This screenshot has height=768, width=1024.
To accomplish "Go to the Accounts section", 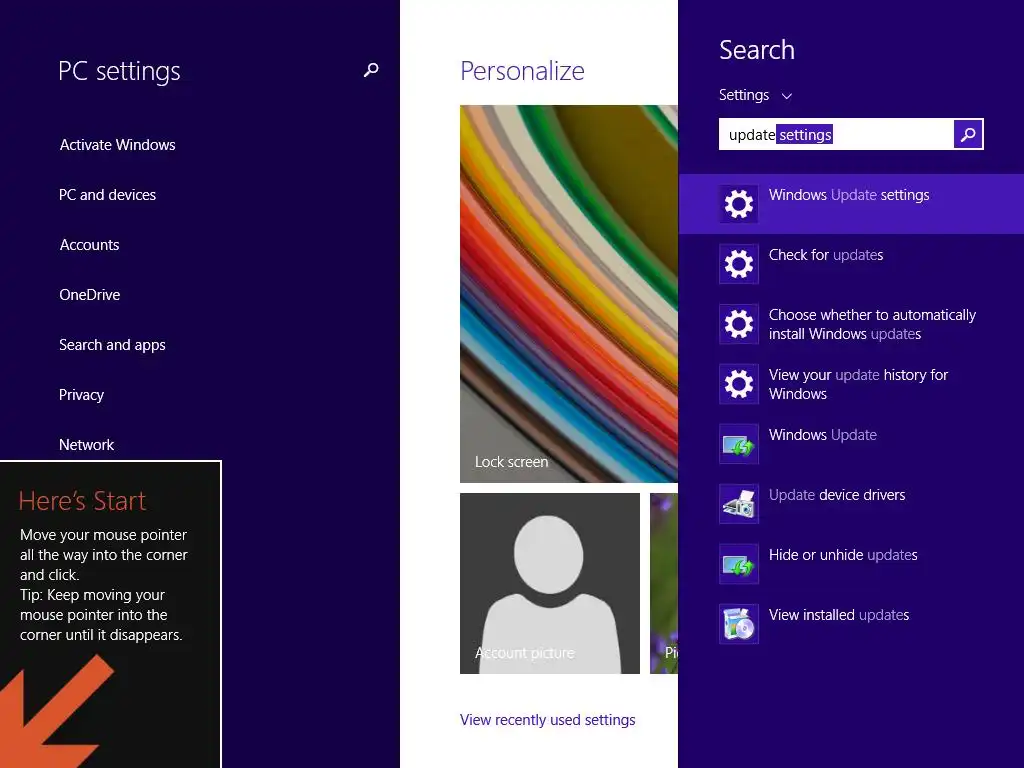I will [89, 244].
